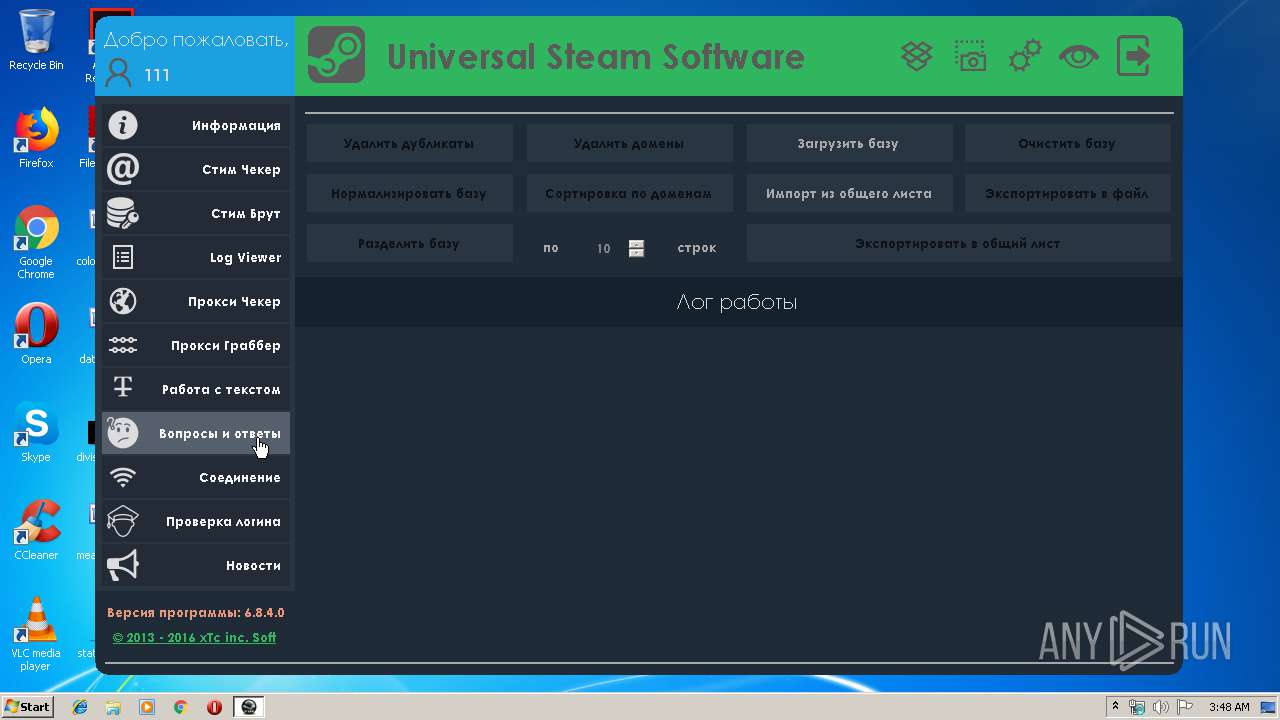Click the Проверка логина icon

pos(123,521)
